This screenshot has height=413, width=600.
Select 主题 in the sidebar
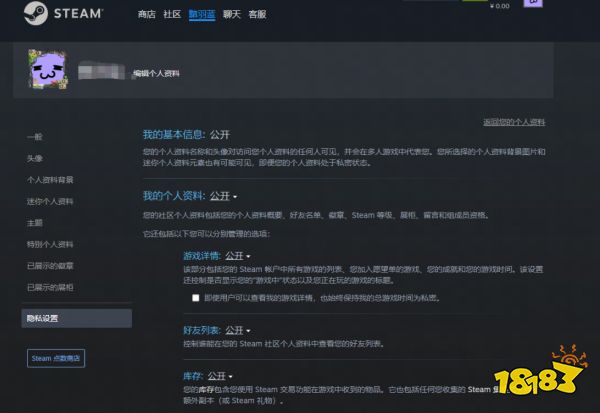[x=35, y=223]
